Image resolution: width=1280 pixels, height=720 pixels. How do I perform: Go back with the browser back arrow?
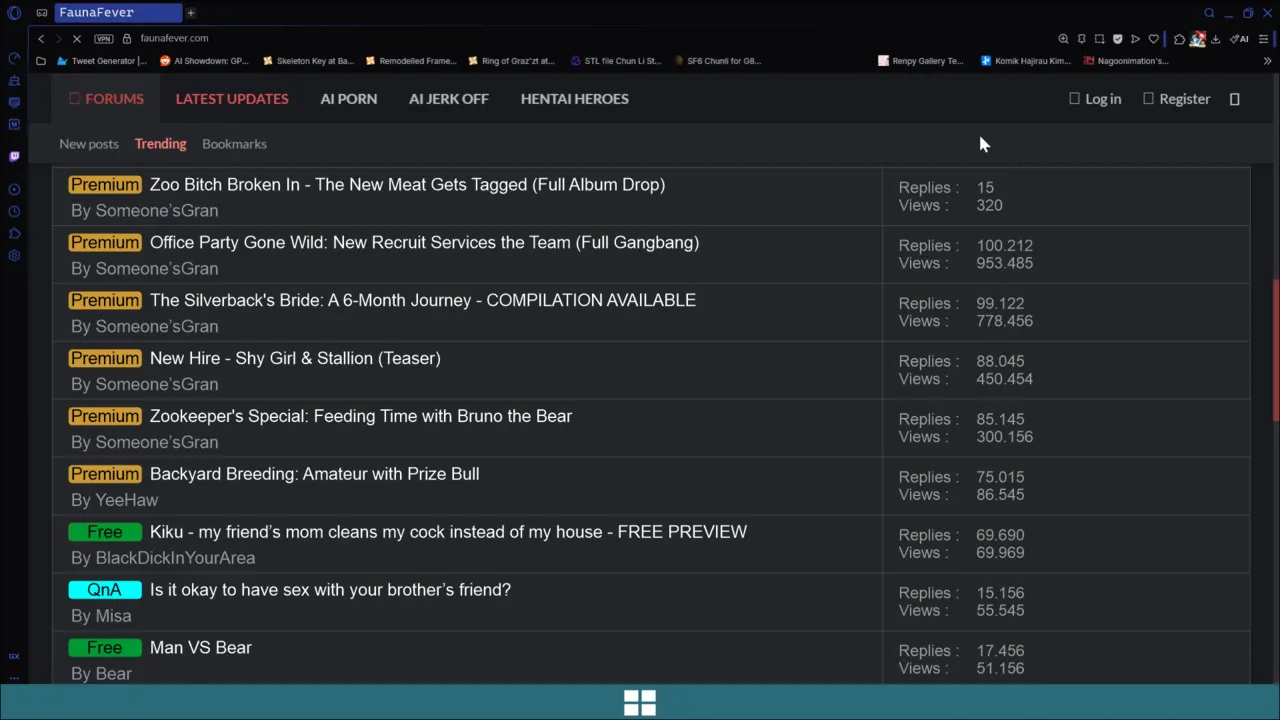point(41,39)
